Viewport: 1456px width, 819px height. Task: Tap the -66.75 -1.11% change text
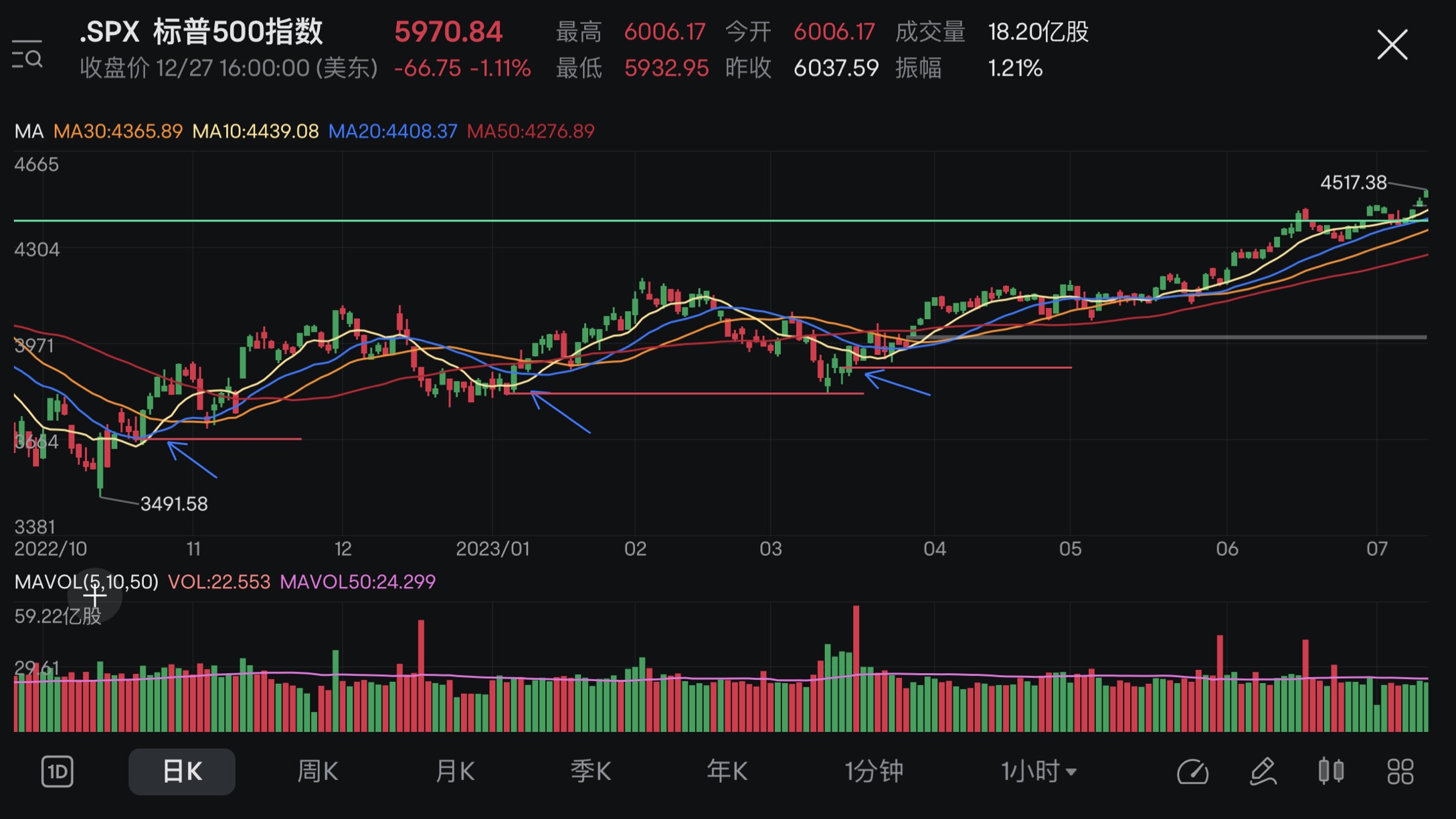pyautogui.click(x=462, y=68)
